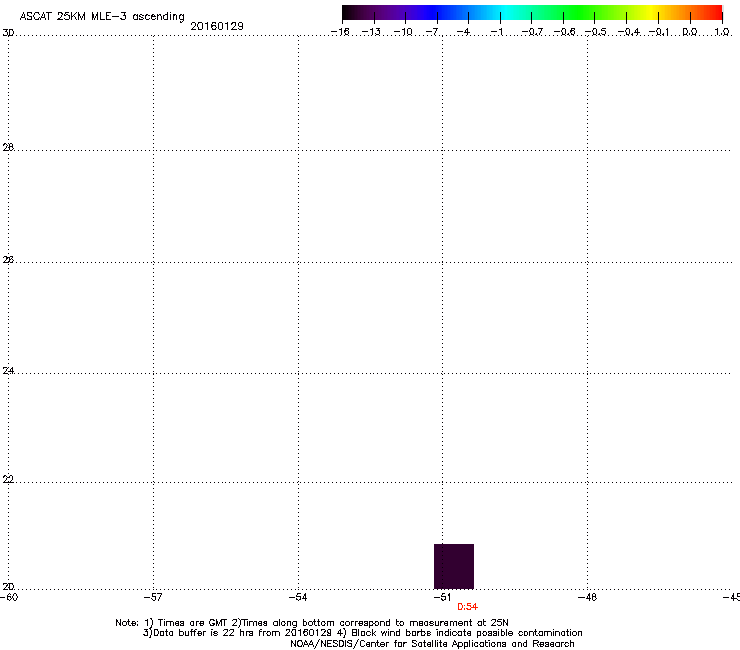This screenshot has height=650, width=740.
Task: Click the latitude 24 axis label
Action: (x=8, y=371)
